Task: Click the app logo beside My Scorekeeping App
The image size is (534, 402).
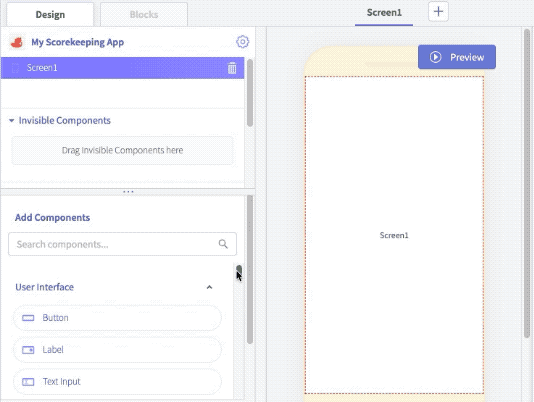Action: (17, 42)
